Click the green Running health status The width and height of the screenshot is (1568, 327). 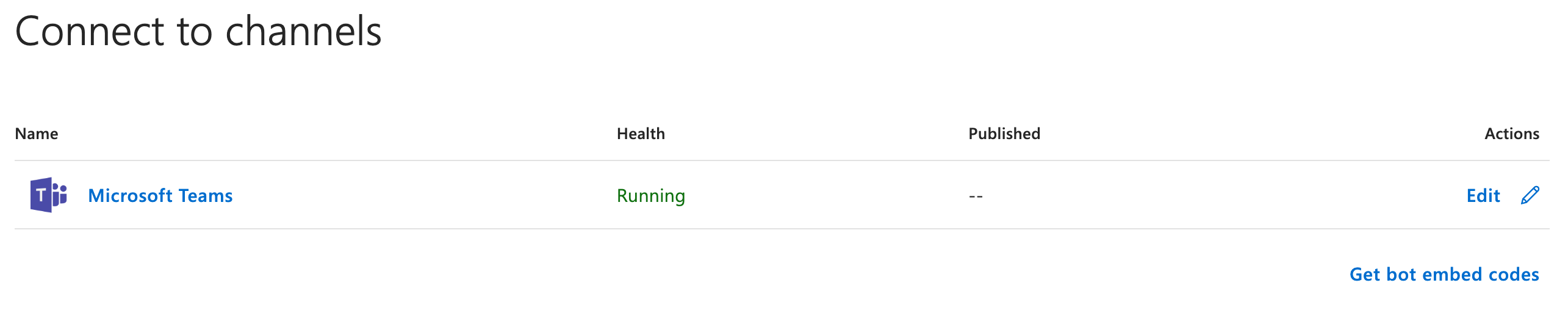coord(651,196)
